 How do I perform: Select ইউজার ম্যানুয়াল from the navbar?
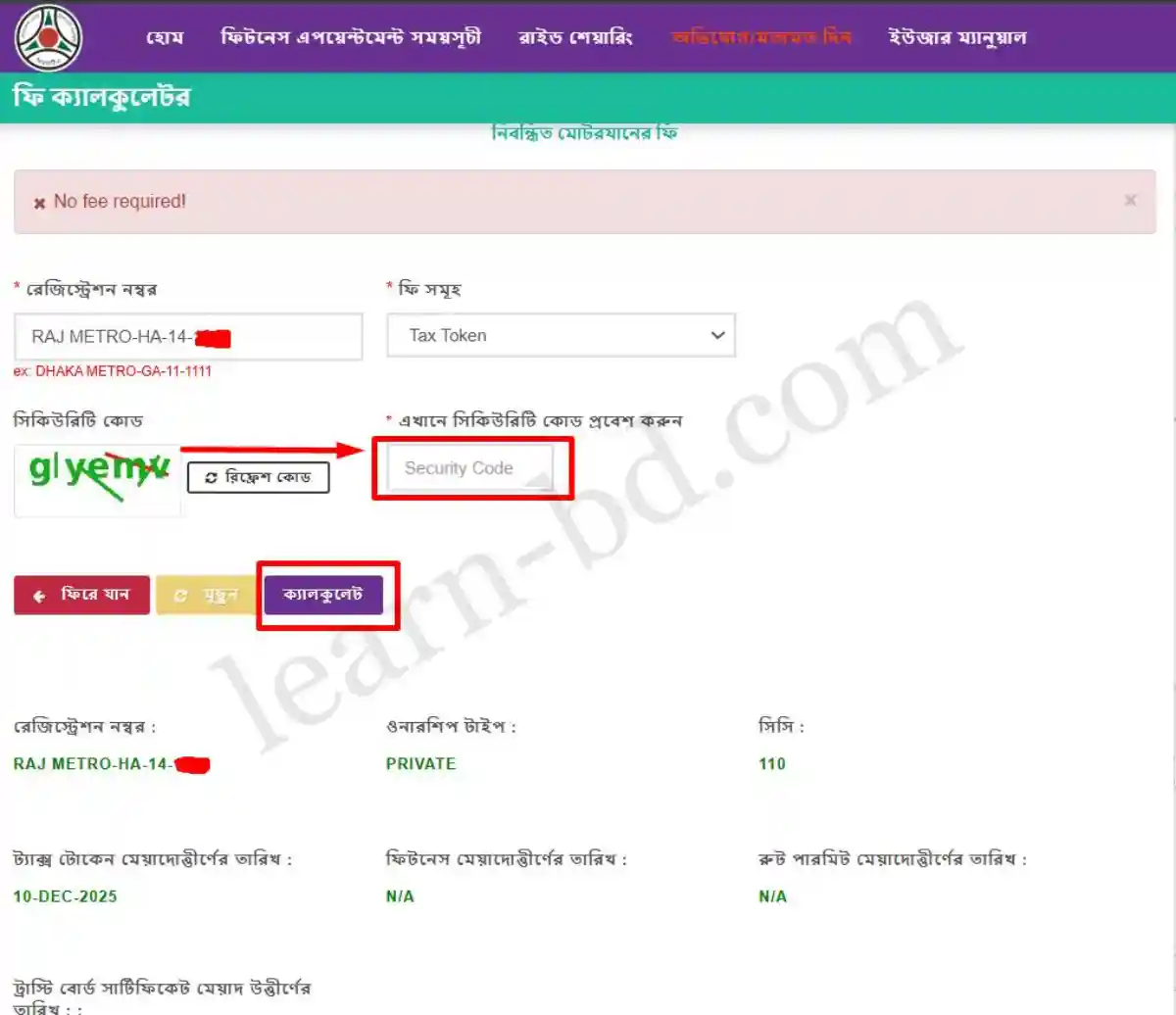(958, 37)
